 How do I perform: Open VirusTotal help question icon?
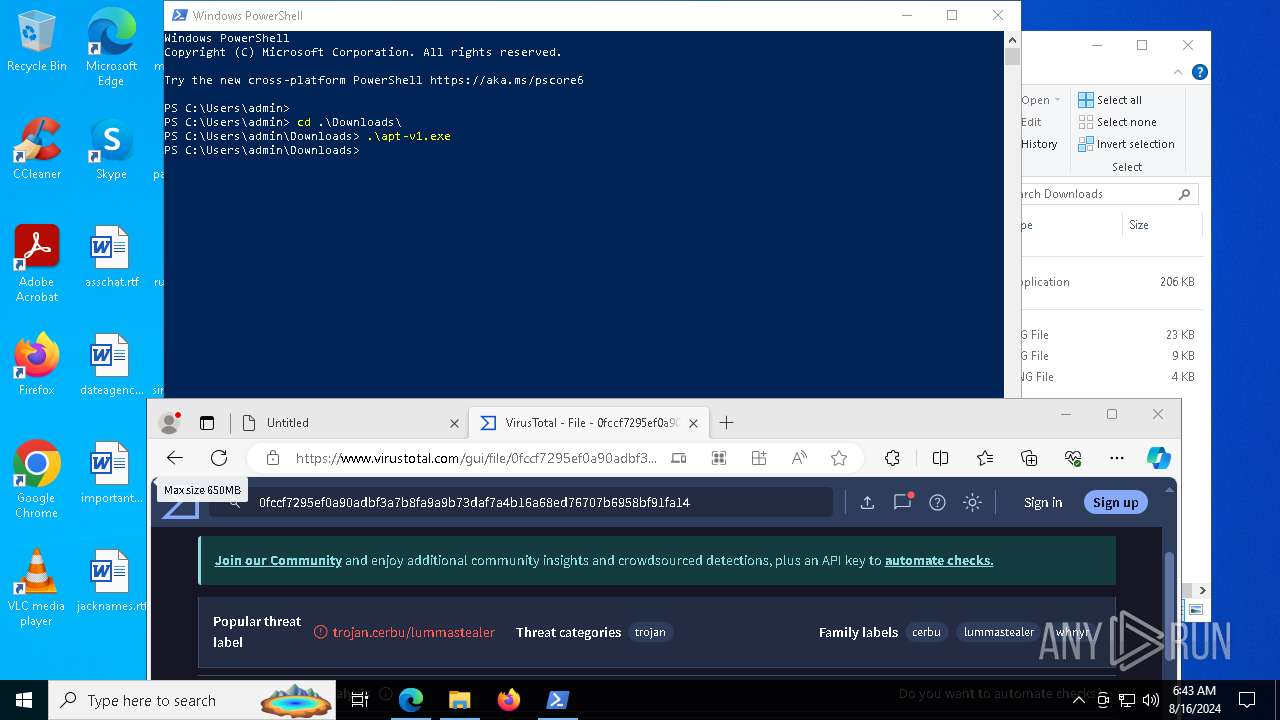[937, 502]
